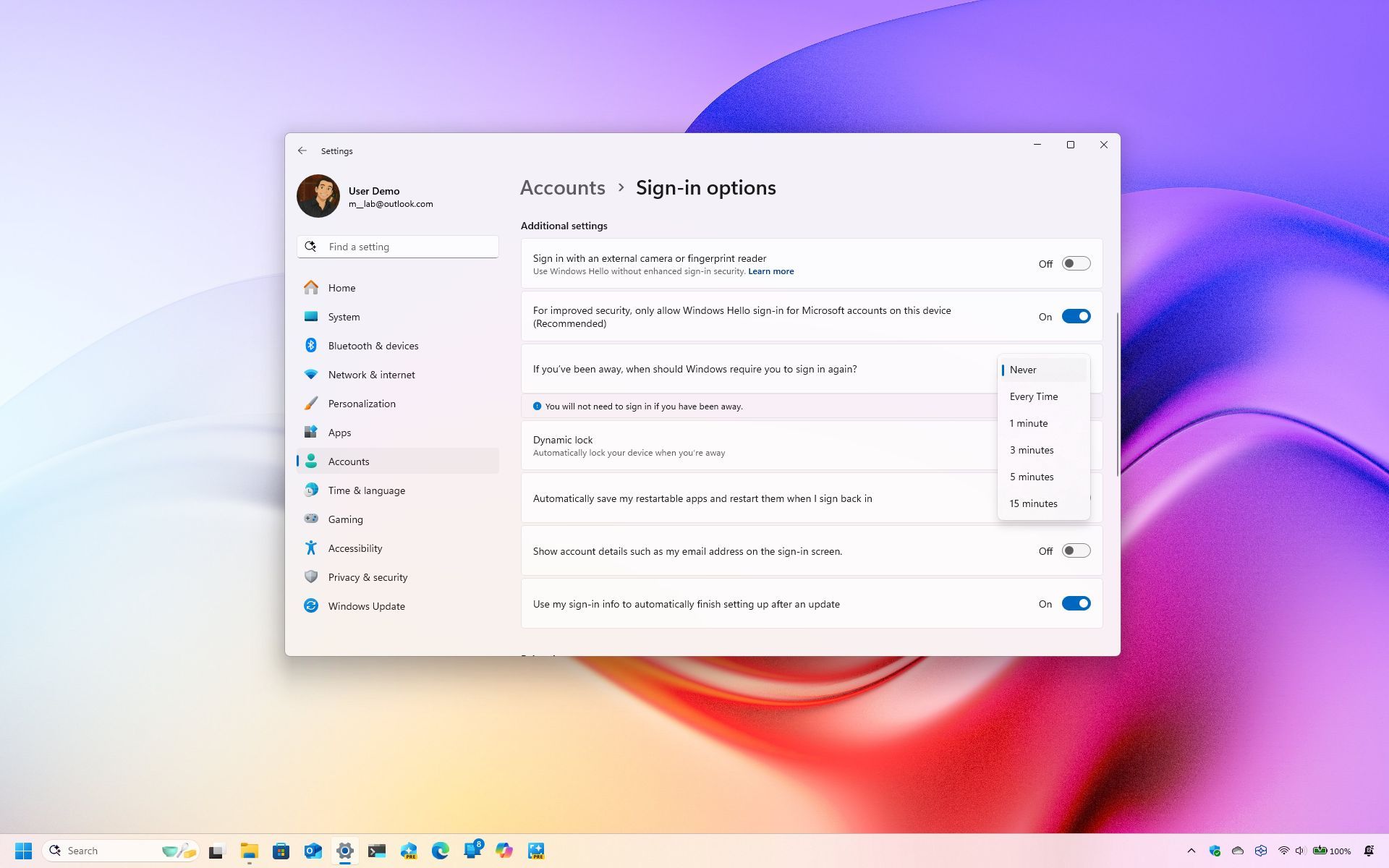1389x868 pixels.
Task: Select Every Time from the dropdown
Action: tap(1034, 396)
